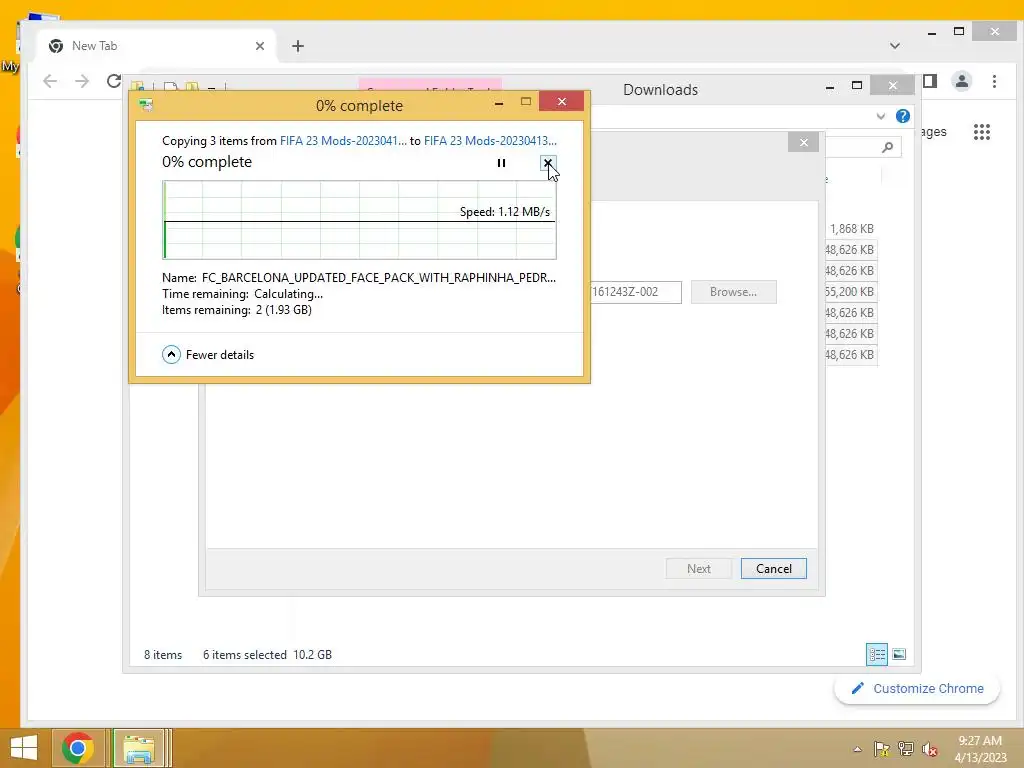Minimize the Downloads Explorer window

tap(830, 87)
